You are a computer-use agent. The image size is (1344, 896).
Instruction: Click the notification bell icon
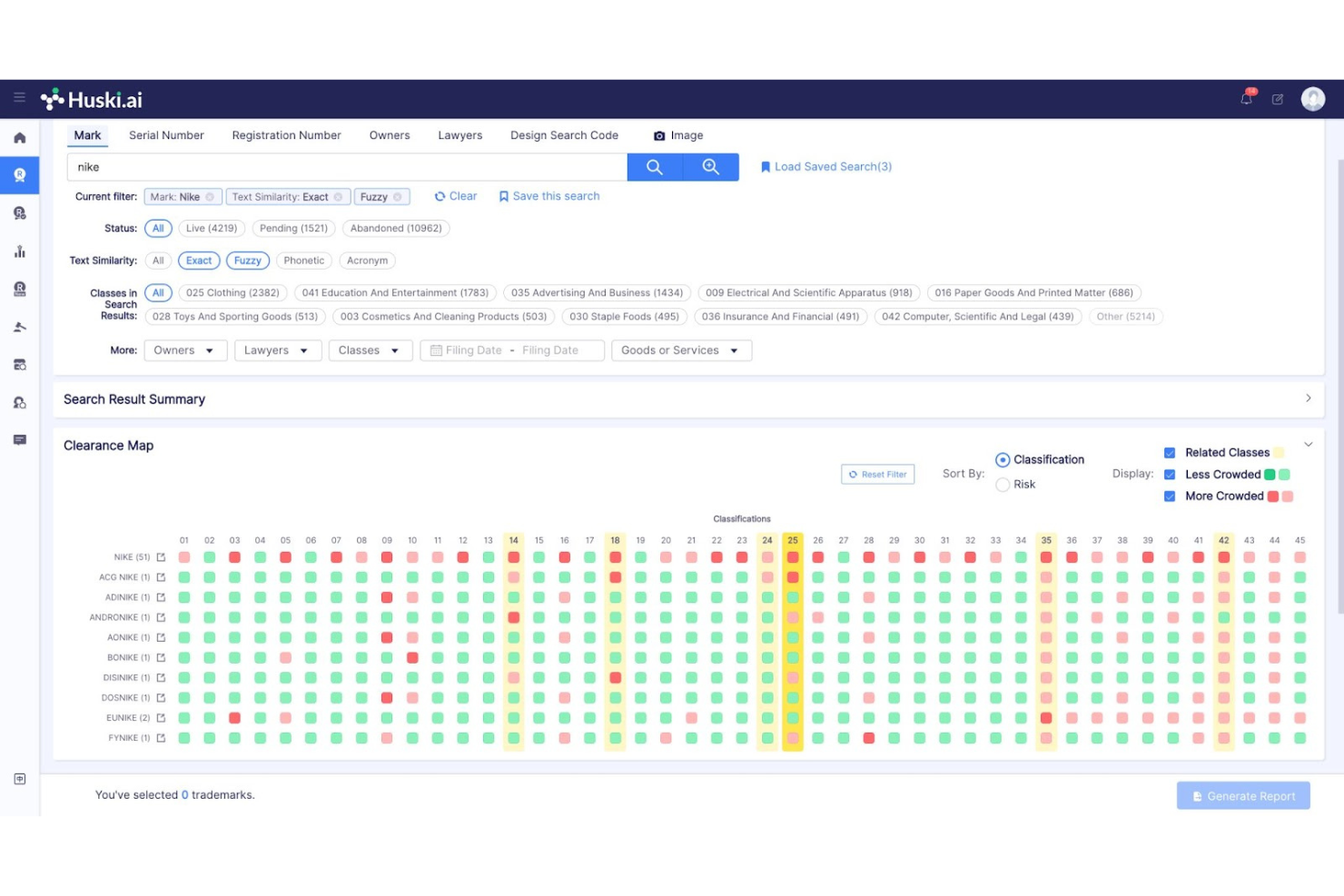(1247, 98)
